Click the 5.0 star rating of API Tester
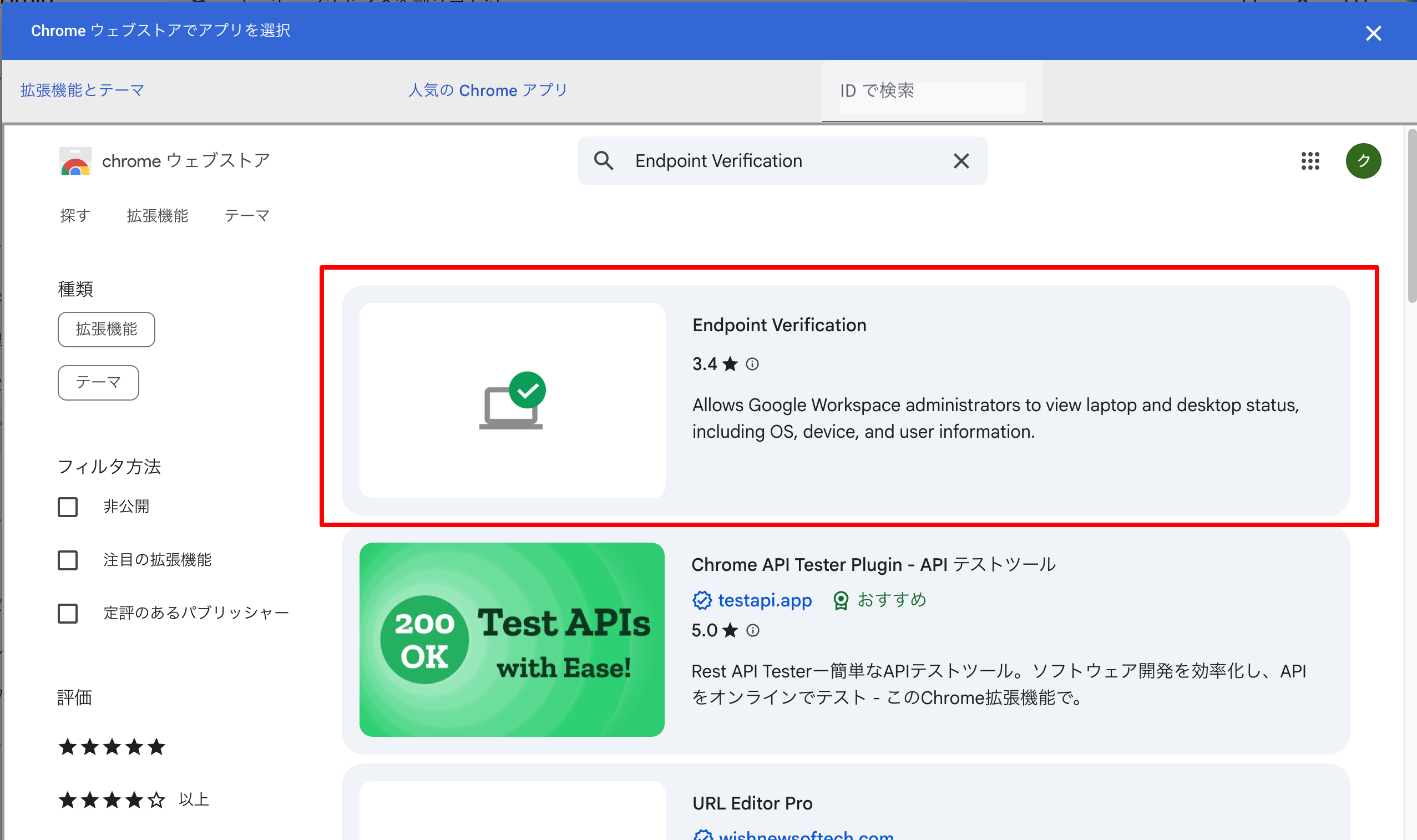This screenshot has height=840, width=1417. click(x=715, y=630)
